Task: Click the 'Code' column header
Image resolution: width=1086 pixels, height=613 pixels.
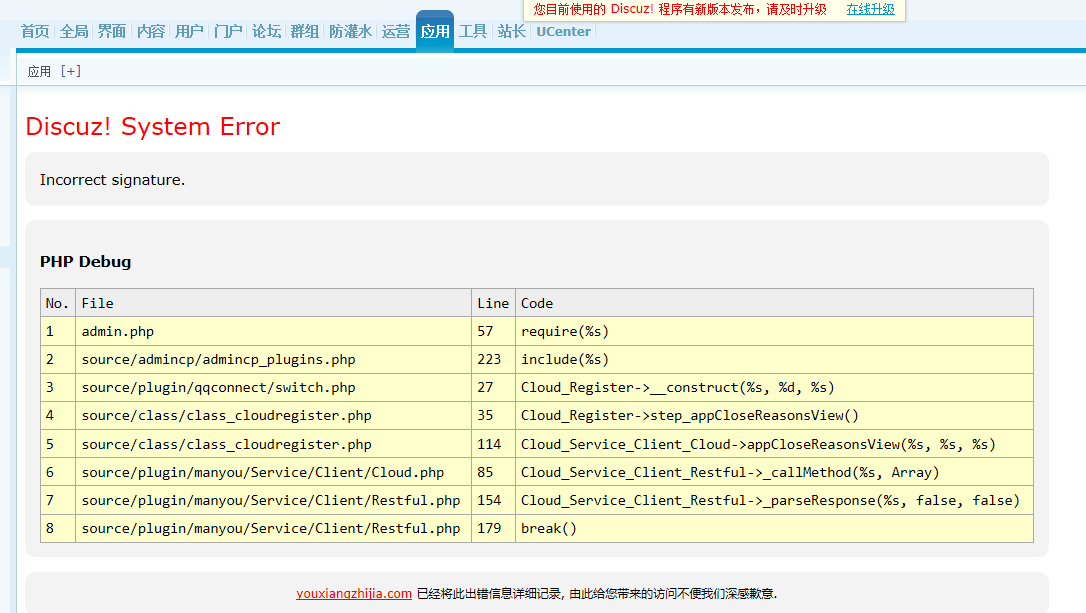Action: click(x=774, y=303)
